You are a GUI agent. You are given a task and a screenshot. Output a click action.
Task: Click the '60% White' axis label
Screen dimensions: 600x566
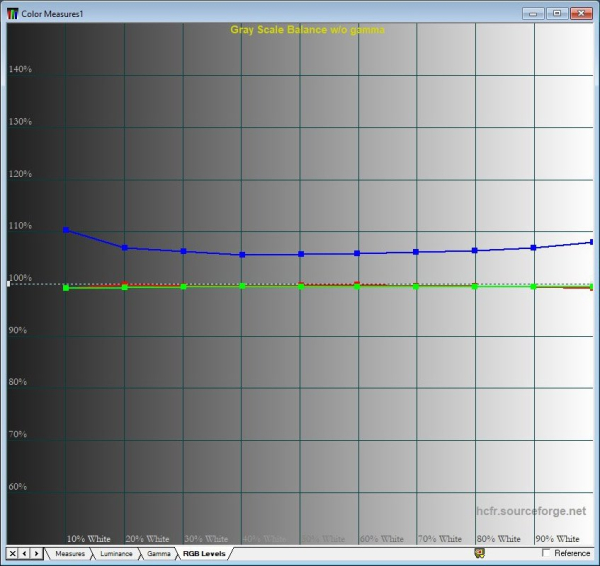point(382,539)
